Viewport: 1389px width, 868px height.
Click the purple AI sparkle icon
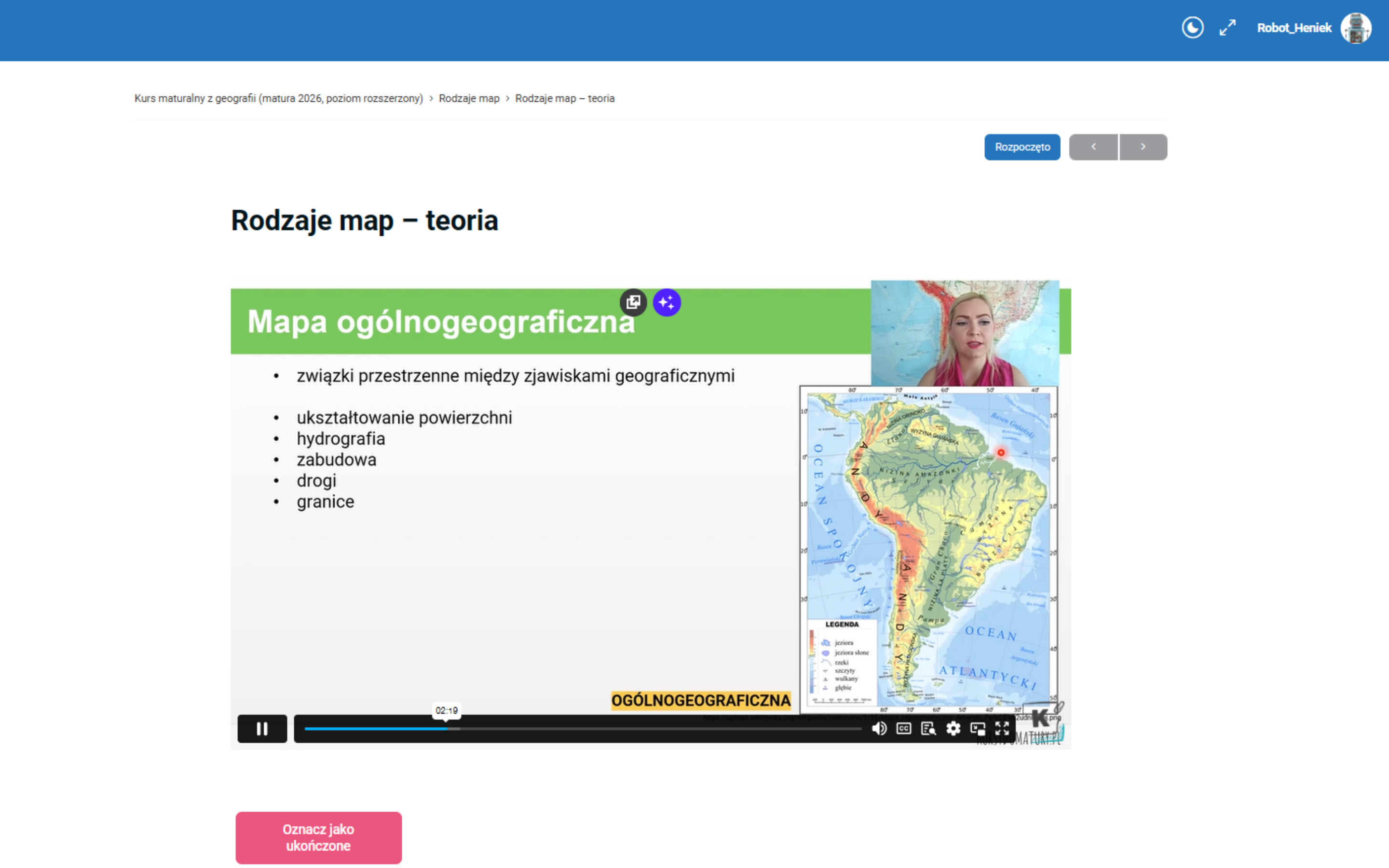click(x=667, y=302)
